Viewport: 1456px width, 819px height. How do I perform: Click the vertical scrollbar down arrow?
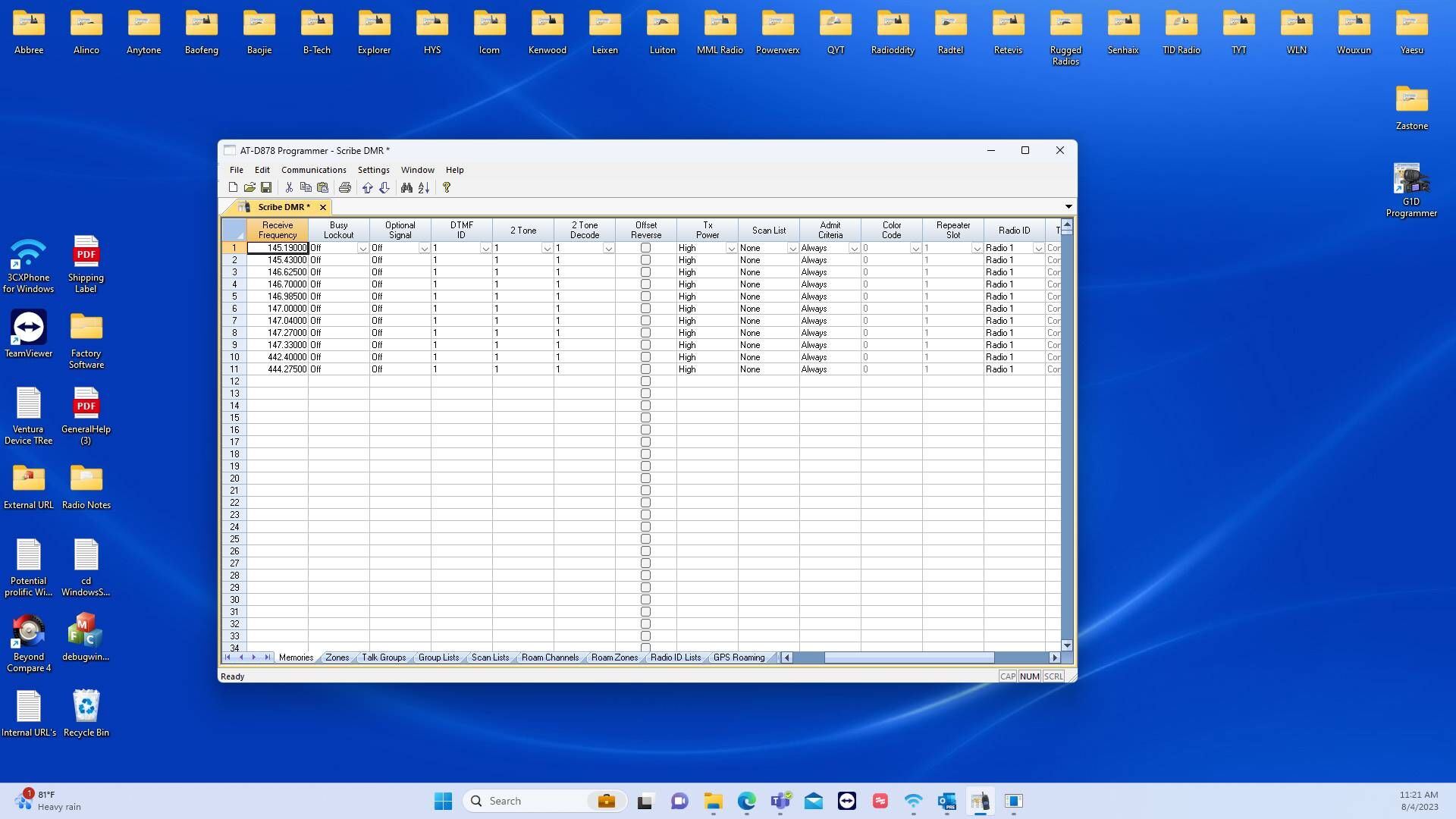[1067, 645]
